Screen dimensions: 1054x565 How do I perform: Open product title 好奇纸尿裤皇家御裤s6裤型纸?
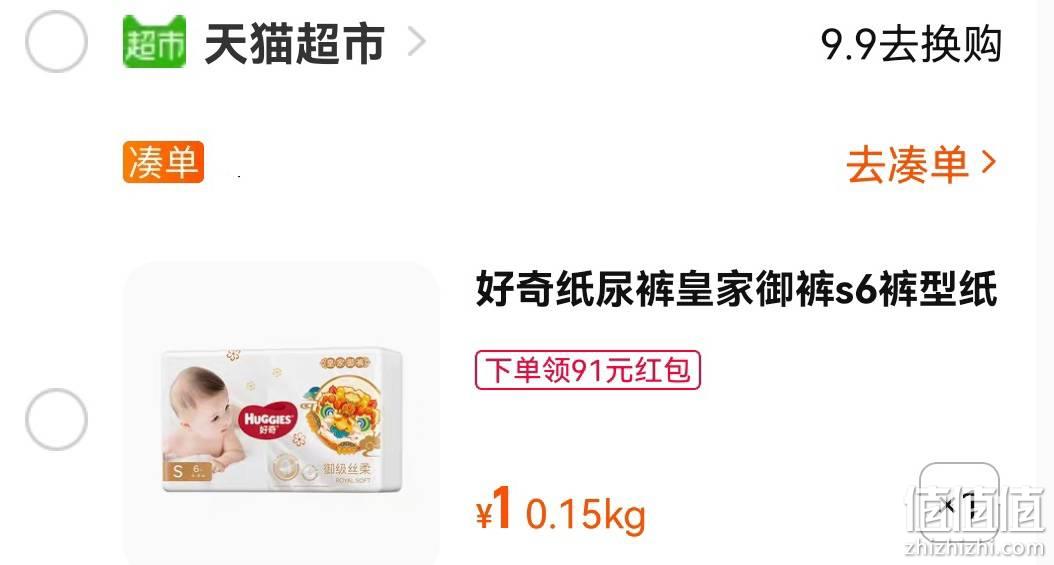point(736,289)
